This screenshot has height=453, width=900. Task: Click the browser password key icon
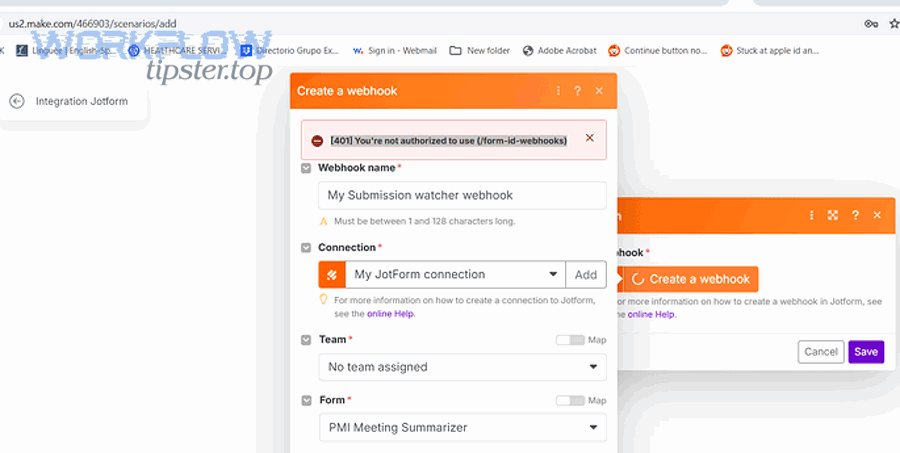pos(871,24)
